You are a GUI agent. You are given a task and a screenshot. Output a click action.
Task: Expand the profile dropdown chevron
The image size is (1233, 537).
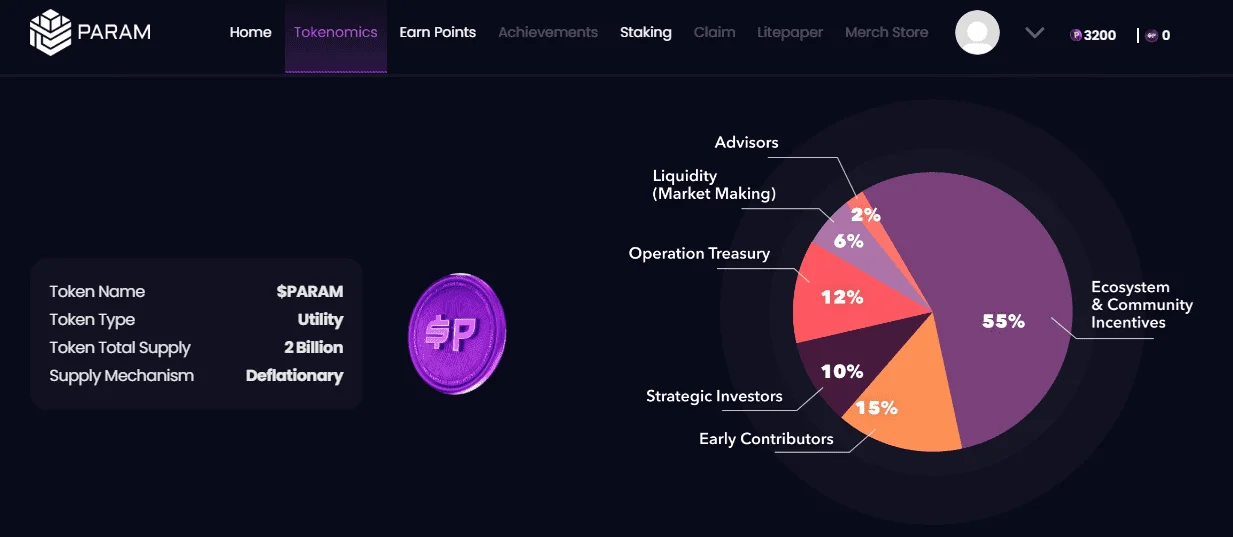(1035, 33)
